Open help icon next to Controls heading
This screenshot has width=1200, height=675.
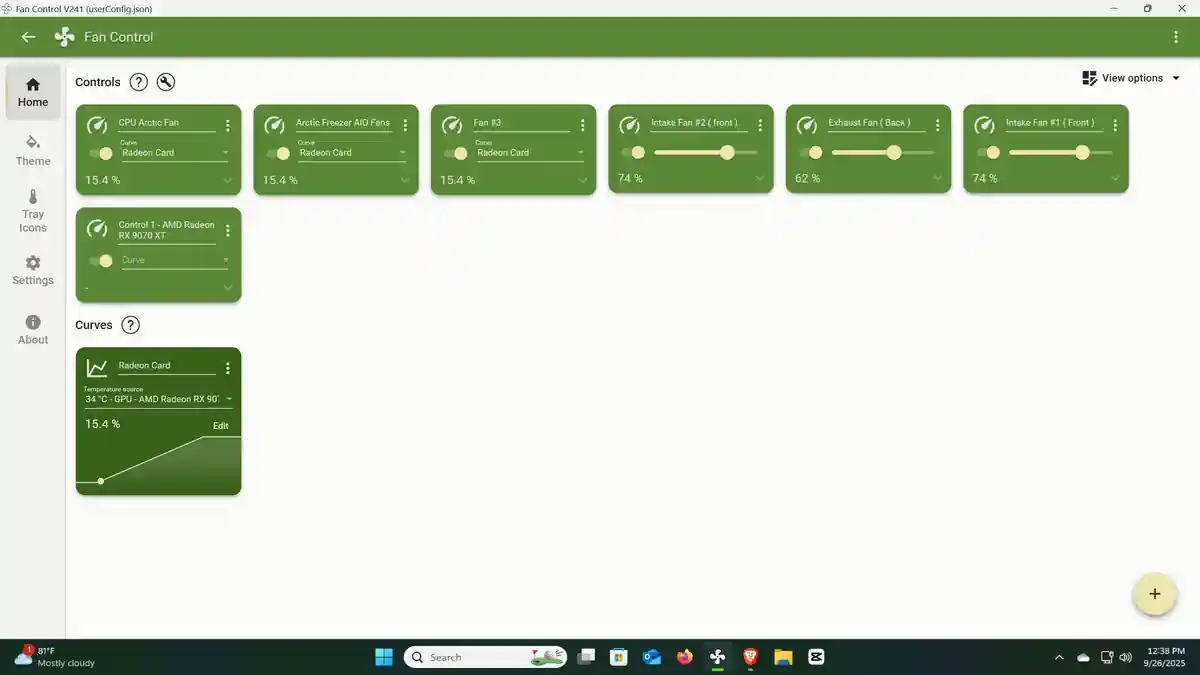click(139, 82)
